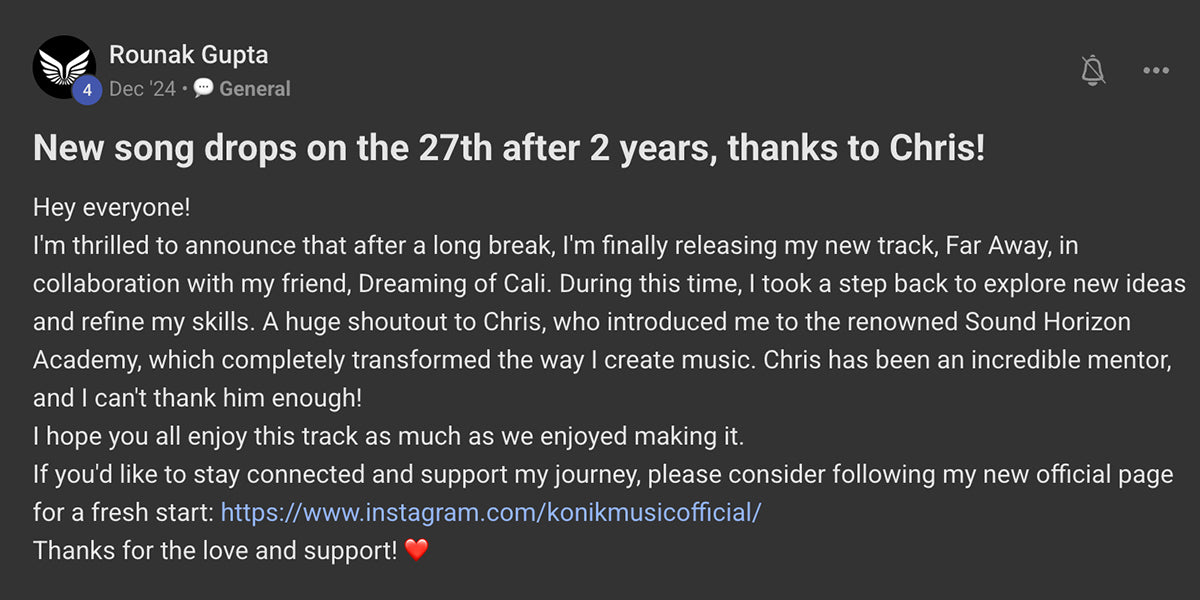Open the post titled 'New song drops on the 27th'

click(509, 149)
